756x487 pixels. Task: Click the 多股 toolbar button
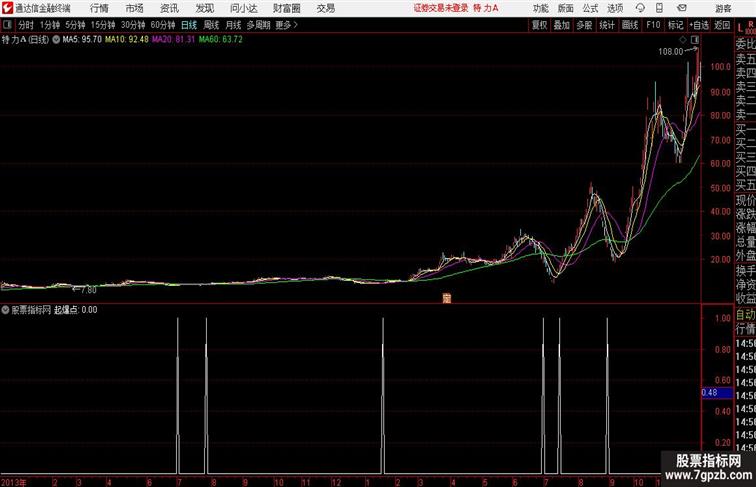(584, 25)
